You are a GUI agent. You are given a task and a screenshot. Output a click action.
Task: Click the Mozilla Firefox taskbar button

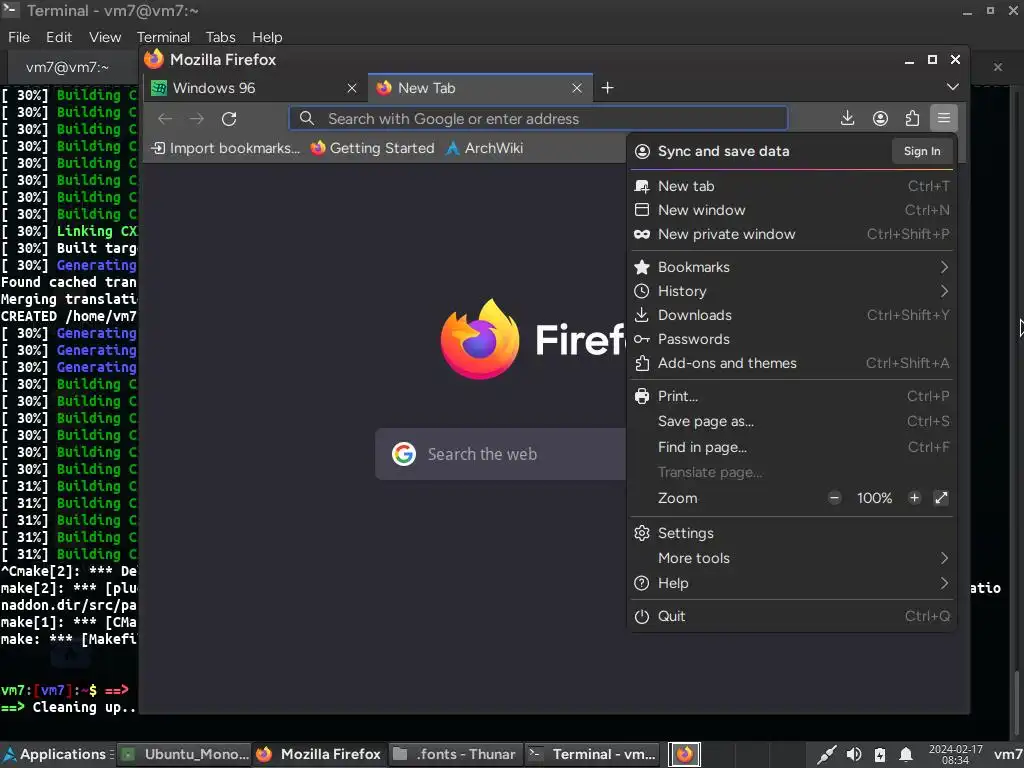[320, 754]
